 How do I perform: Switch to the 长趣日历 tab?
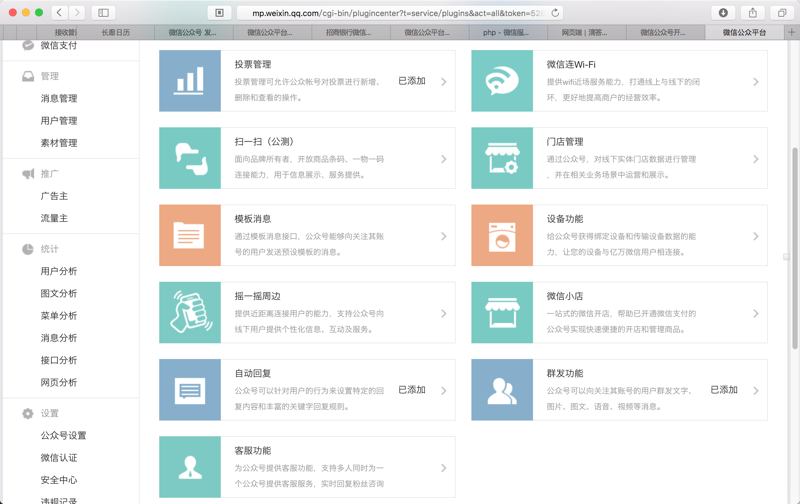pyautogui.click(x=116, y=32)
